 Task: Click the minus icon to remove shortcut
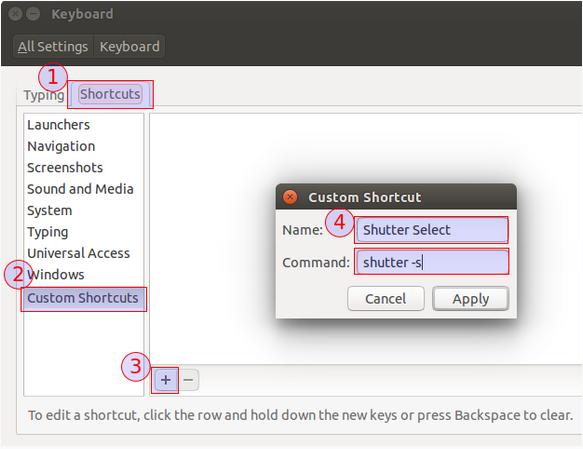point(188,380)
